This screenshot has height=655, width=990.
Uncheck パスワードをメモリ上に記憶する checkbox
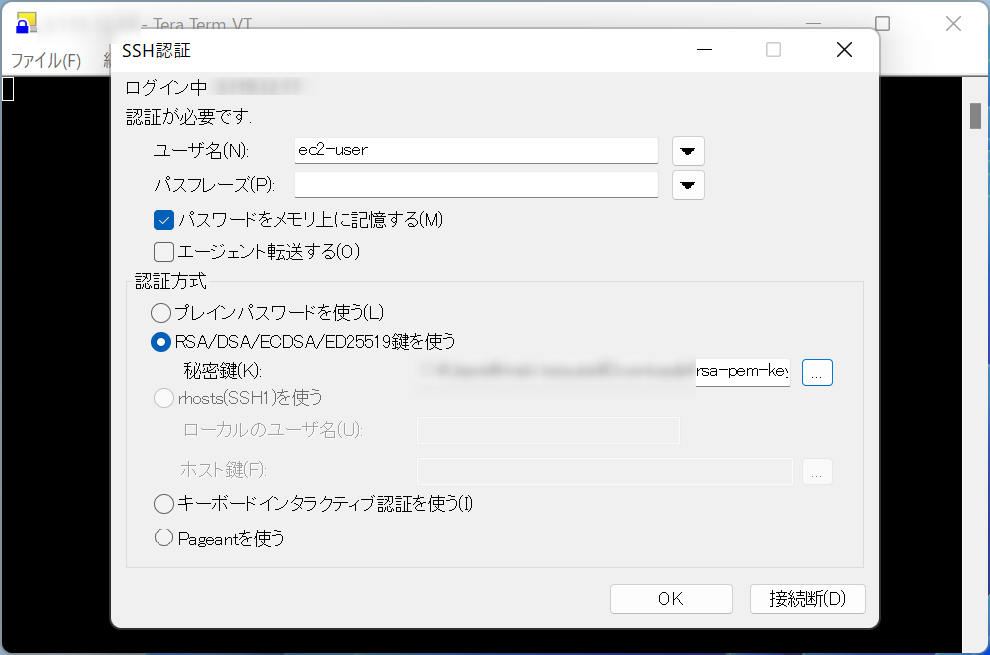coord(164,220)
